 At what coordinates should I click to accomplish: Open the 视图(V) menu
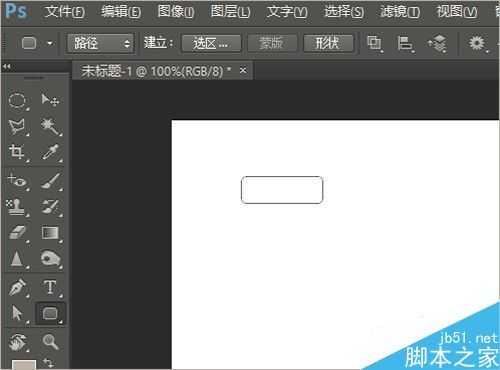457,12
